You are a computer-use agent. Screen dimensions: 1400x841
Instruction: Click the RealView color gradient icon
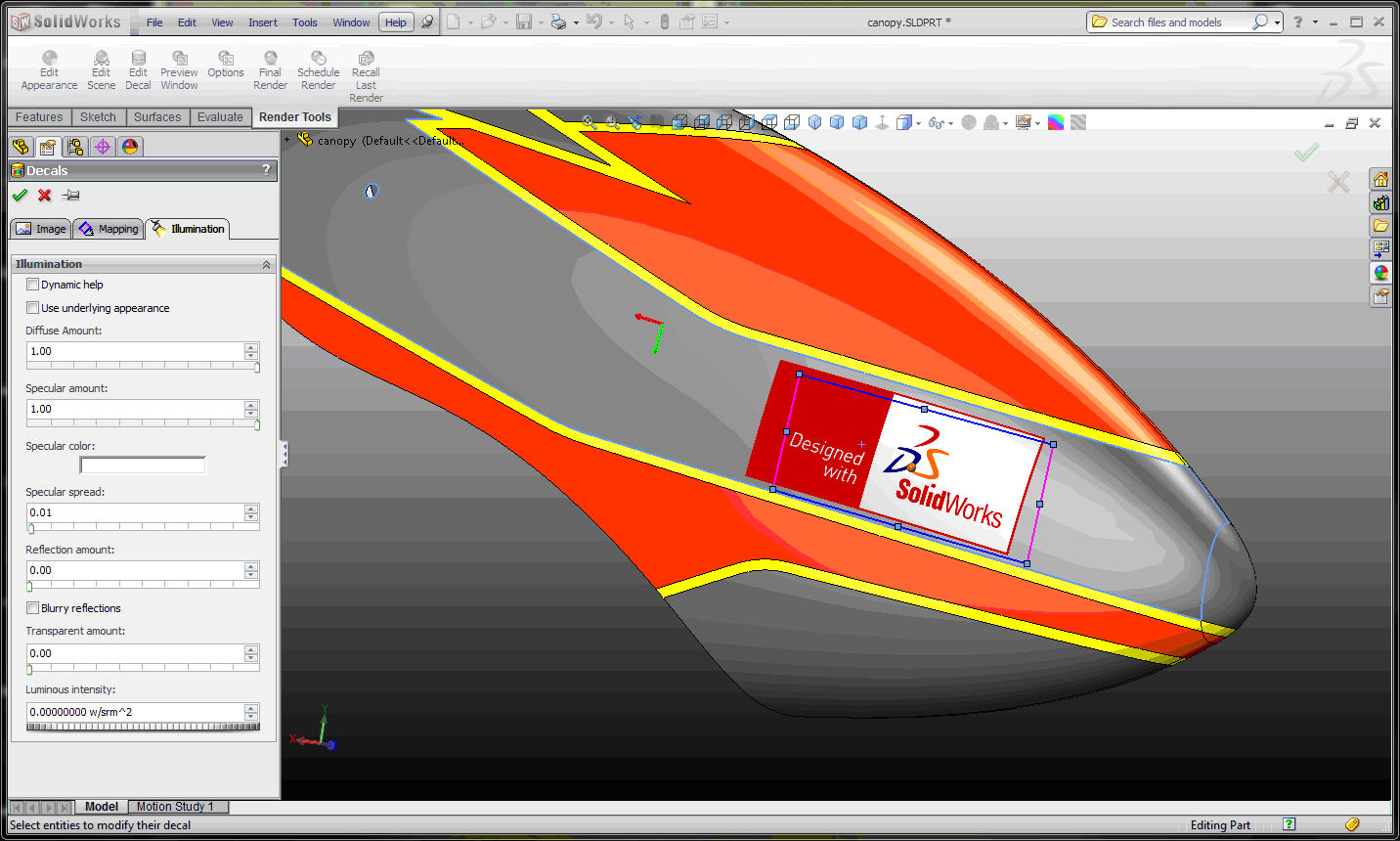pyautogui.click(x=1056, y=122)
